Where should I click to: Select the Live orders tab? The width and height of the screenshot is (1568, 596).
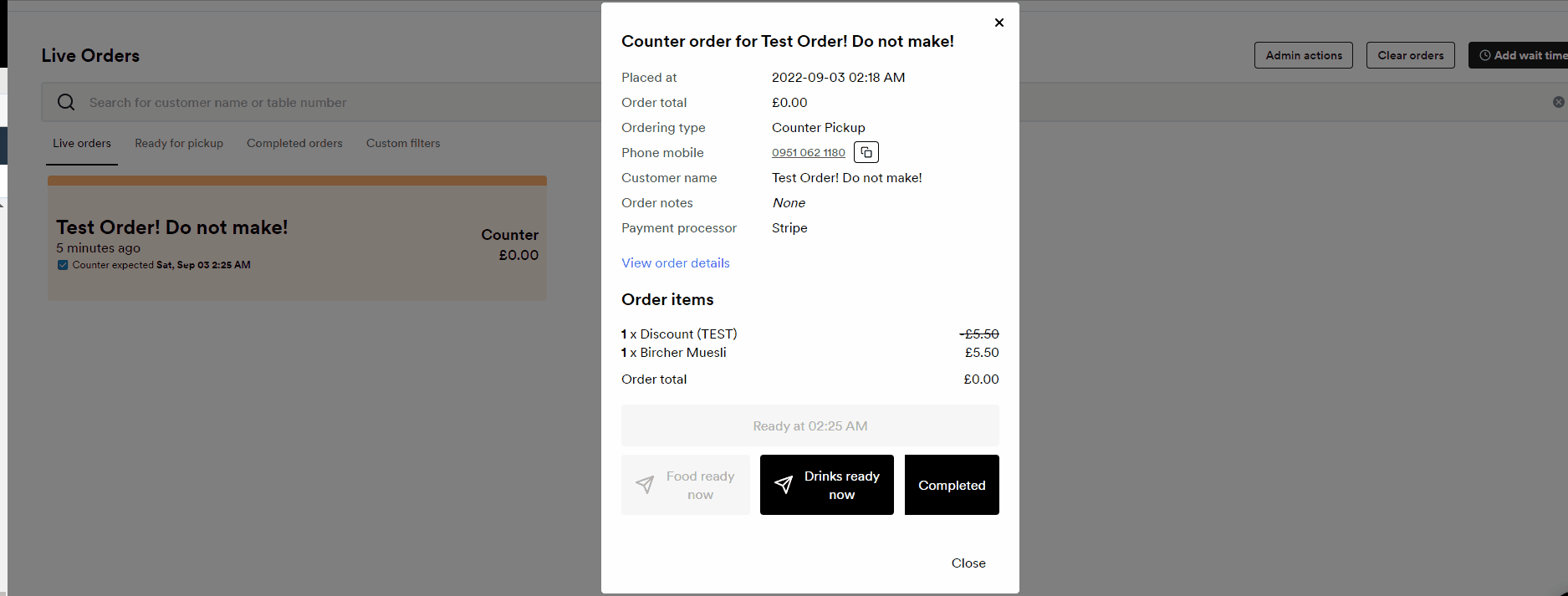(x=81, y=143)
